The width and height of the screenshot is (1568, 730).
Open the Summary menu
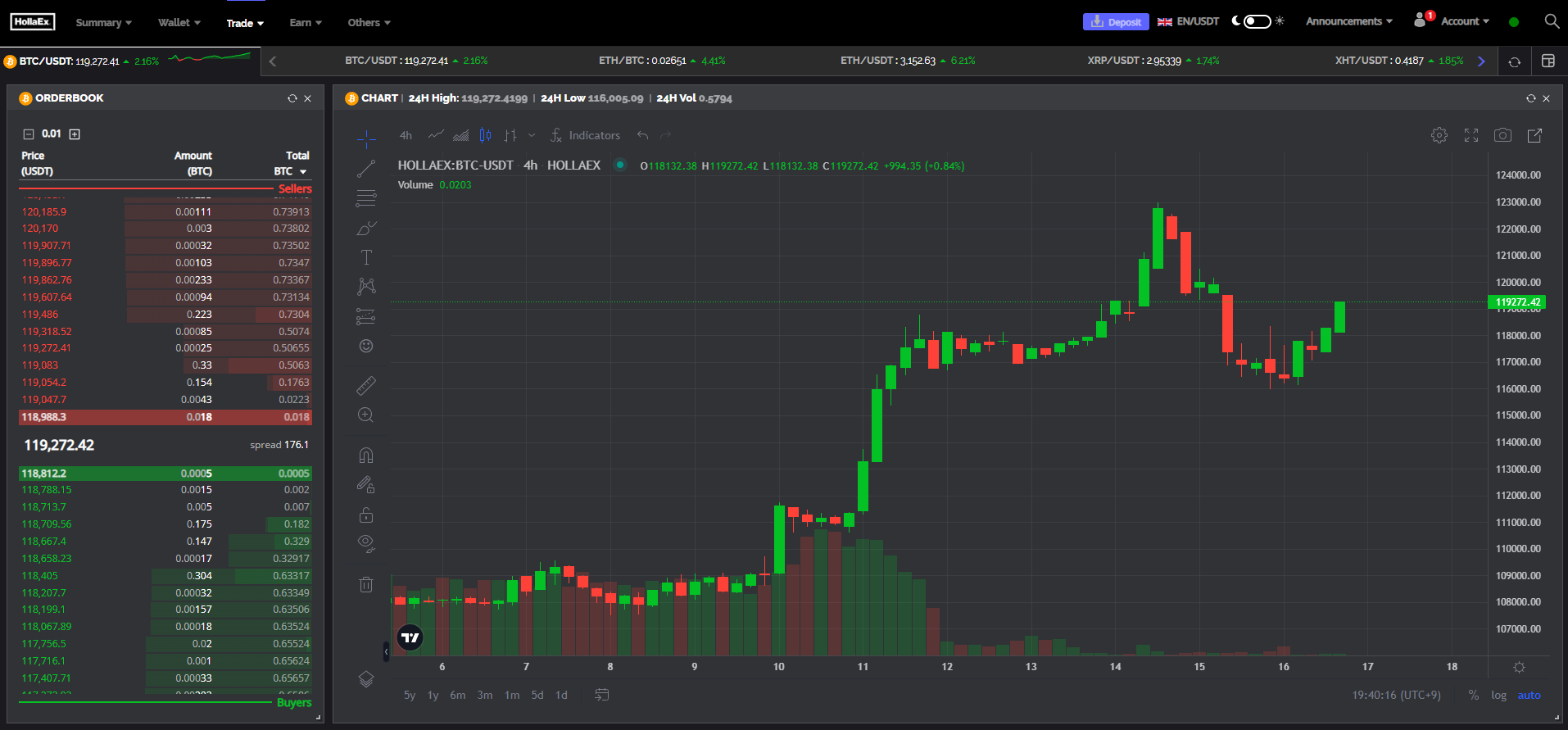coord(103,23)
